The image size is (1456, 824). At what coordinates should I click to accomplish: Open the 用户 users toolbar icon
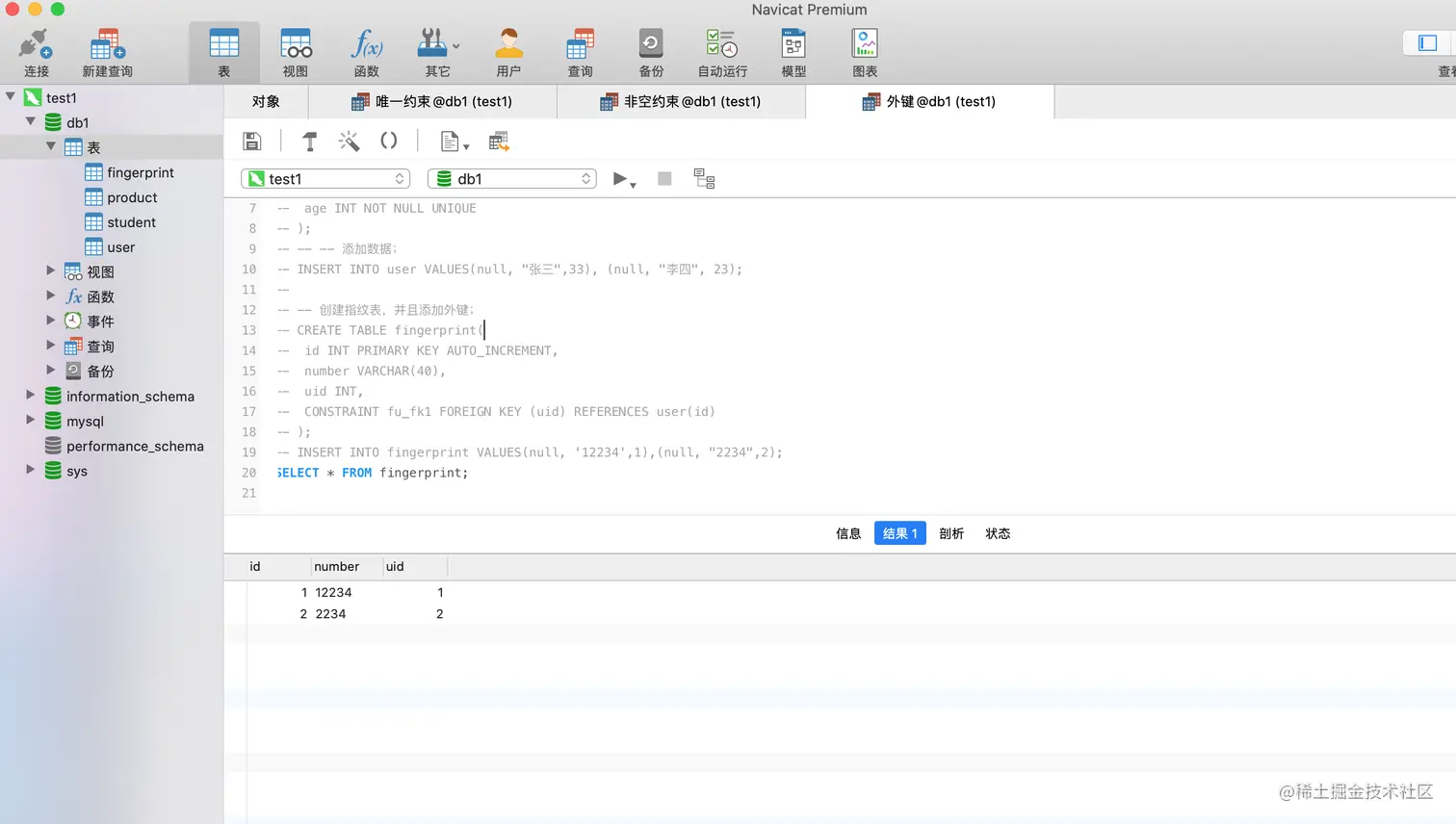(508, 53)
